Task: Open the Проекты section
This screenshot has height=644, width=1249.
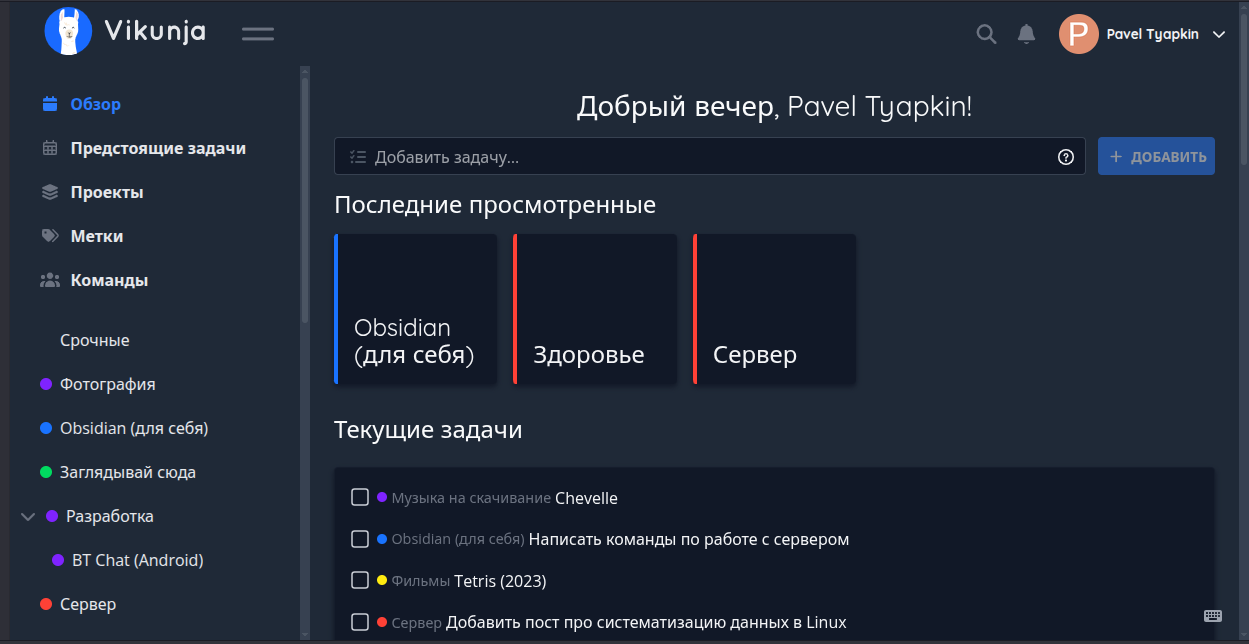Action: [x=106, y=192]
